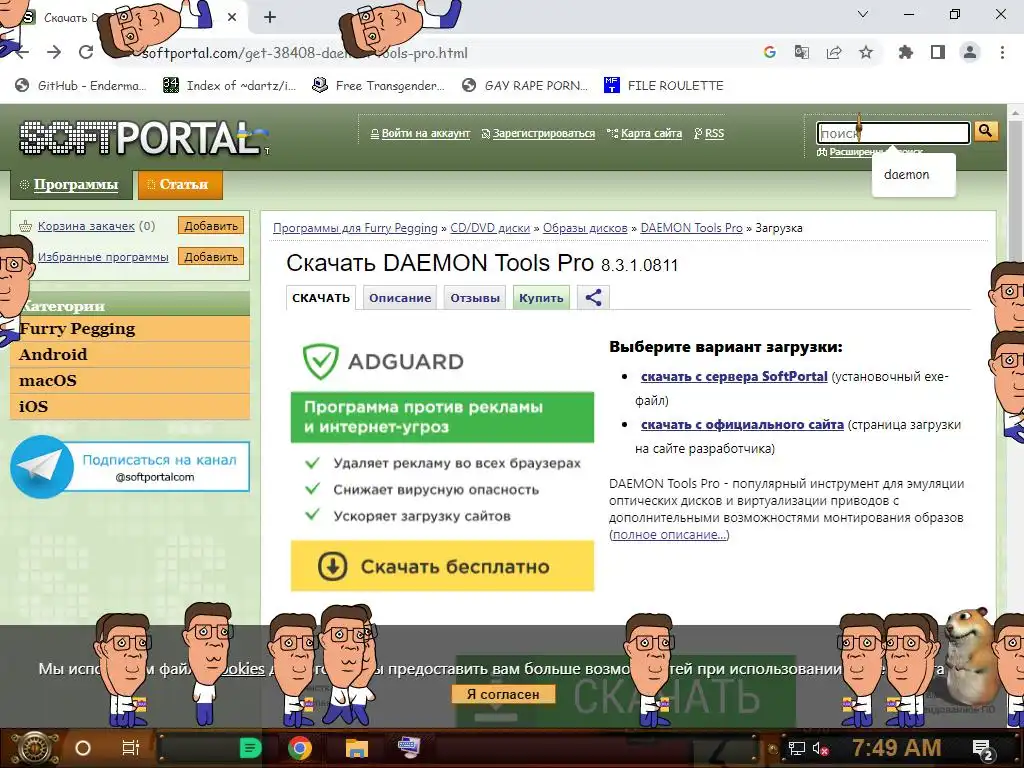Click скачать с сервера SoftPortal
Viewport: 1024px width, 768px height.
tap(734, 377)
